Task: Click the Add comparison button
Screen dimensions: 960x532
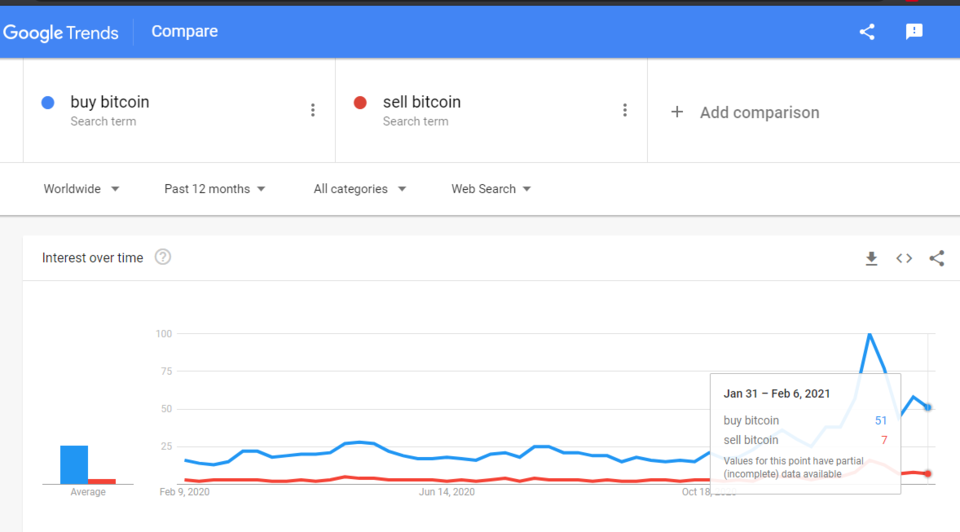Action: coord(745,112)
